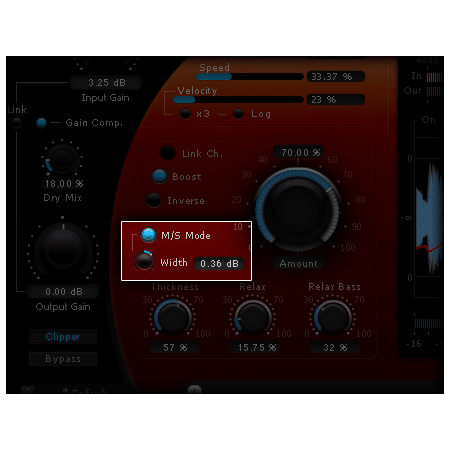Click the Amount value 70.00 %
The height and width of the screenshot is (450, 450).
tap(299, 152)
